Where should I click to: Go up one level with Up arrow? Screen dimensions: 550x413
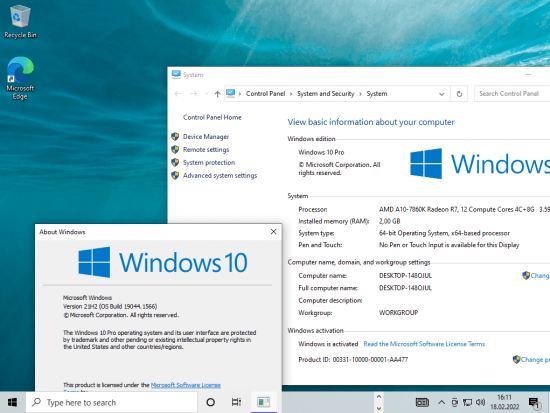(217, 94)
